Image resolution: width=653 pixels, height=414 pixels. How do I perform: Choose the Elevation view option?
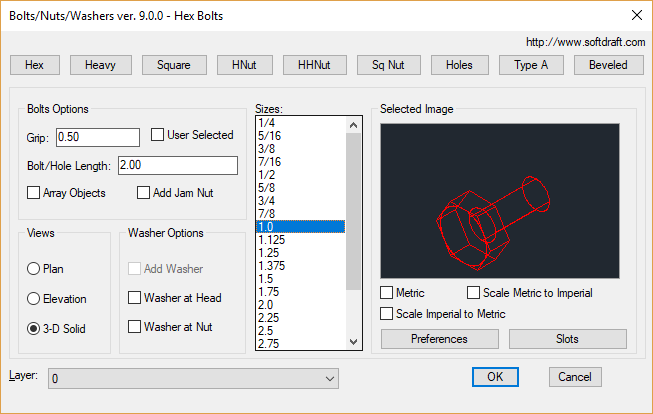tap(35, 299)
